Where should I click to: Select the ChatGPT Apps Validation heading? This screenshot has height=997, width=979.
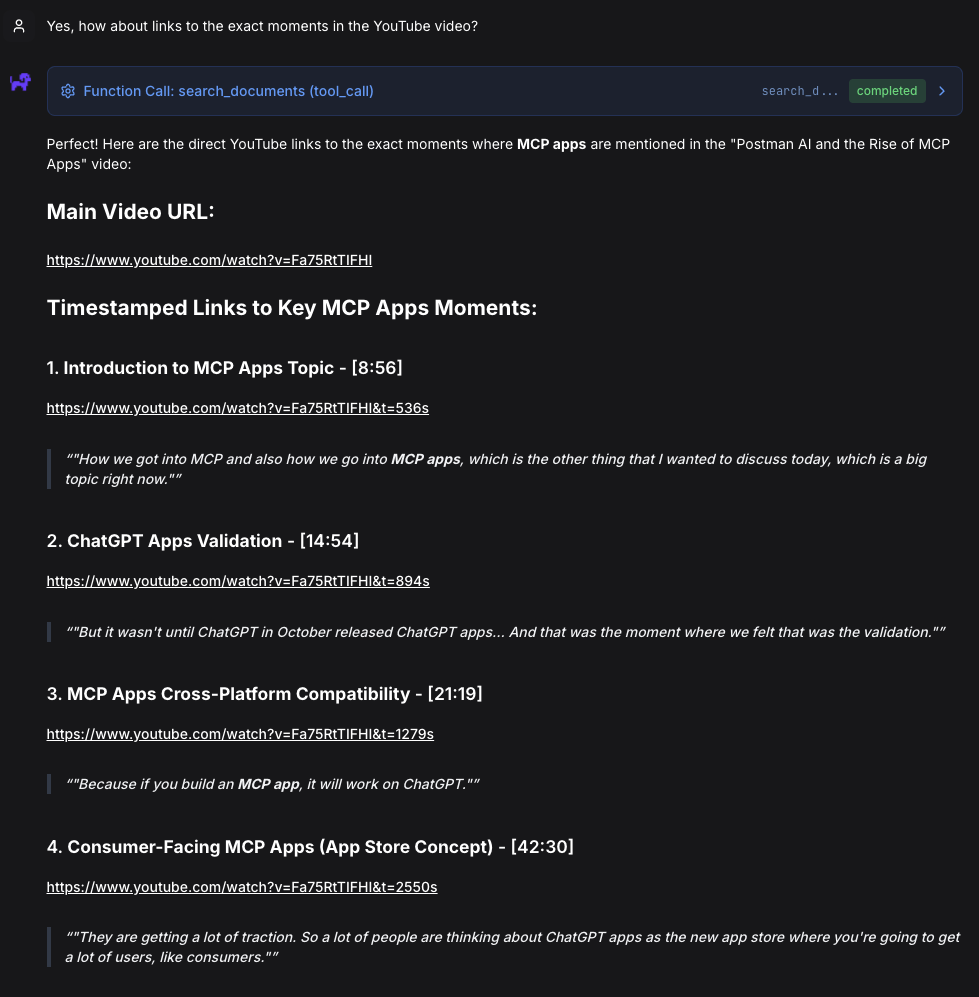point(202,541)
